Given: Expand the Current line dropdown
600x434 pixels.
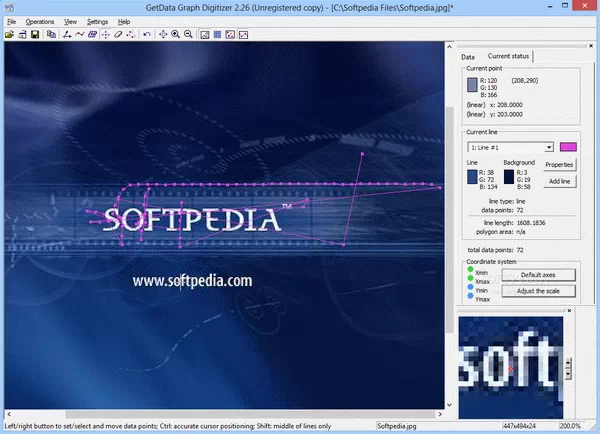Looking at the screenshot, I should click(x=549, y=147).
